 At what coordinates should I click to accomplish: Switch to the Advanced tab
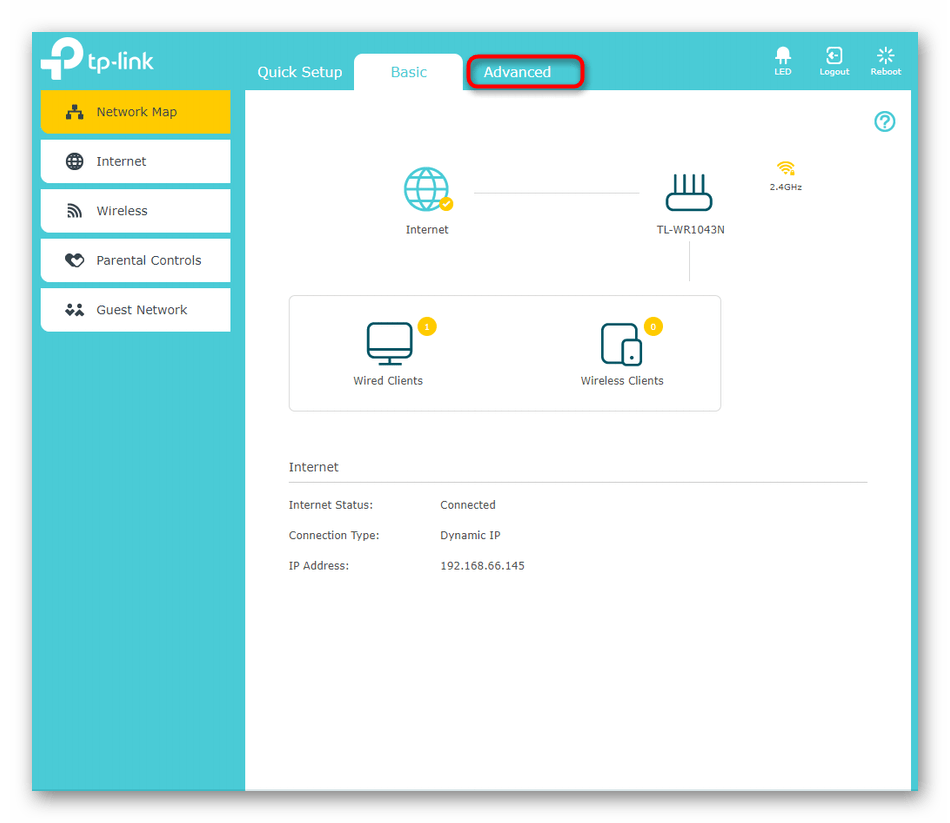517,72
